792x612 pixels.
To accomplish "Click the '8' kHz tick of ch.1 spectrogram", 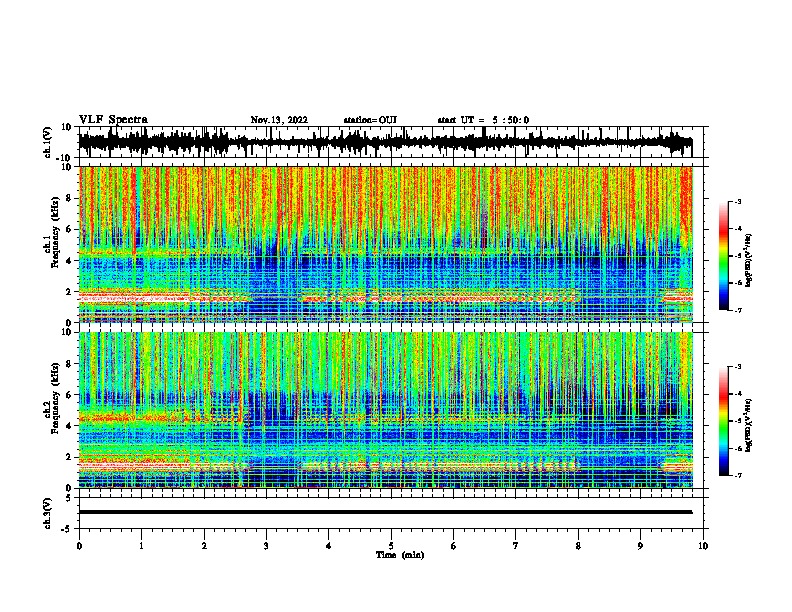I will (69, 198).
